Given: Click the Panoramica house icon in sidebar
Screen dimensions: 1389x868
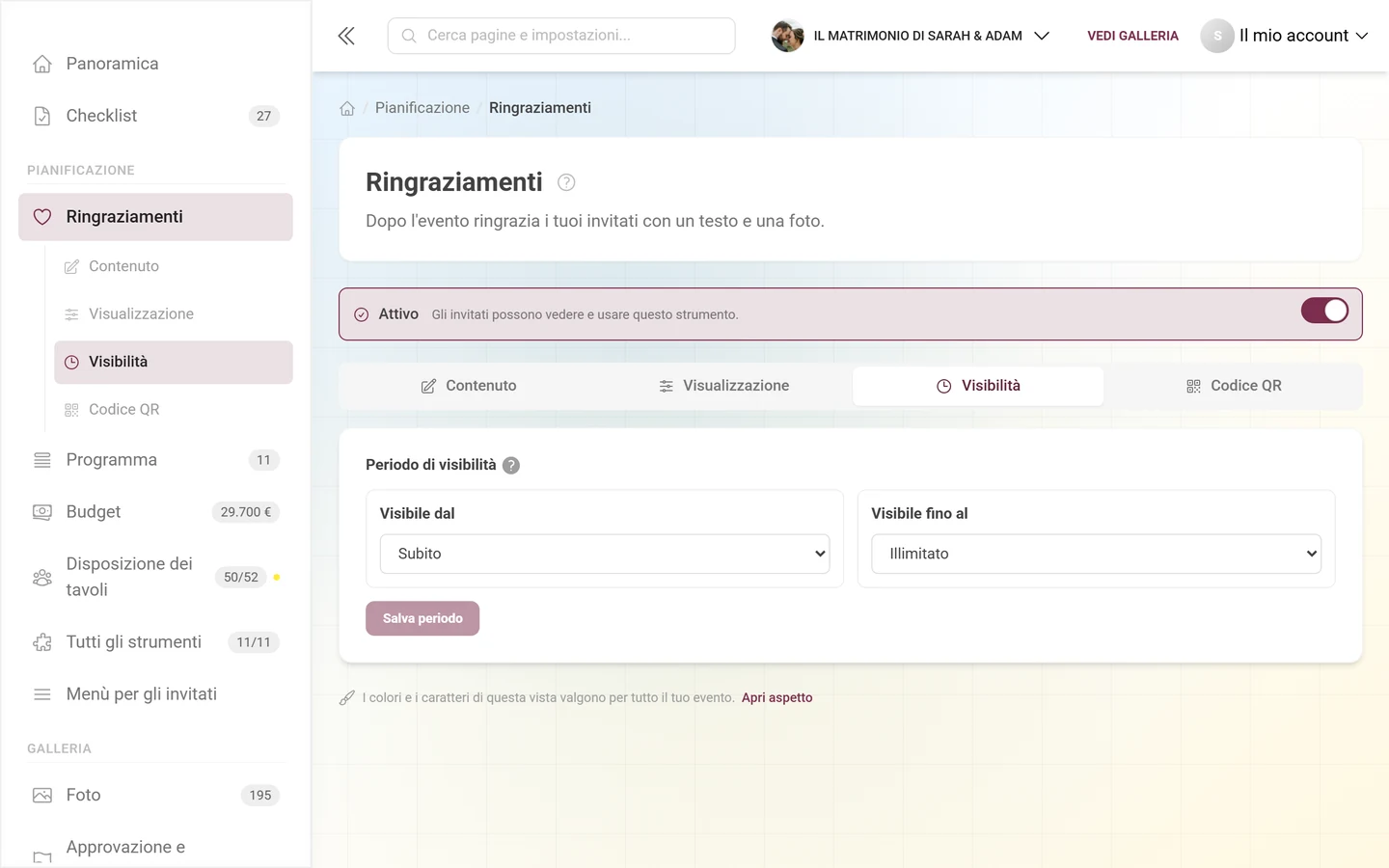Looking at the screenshot, I should click(42, 64).
